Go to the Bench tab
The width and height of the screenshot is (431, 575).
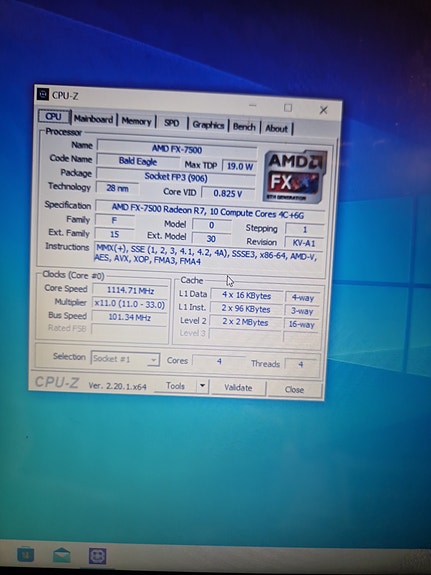244,127
